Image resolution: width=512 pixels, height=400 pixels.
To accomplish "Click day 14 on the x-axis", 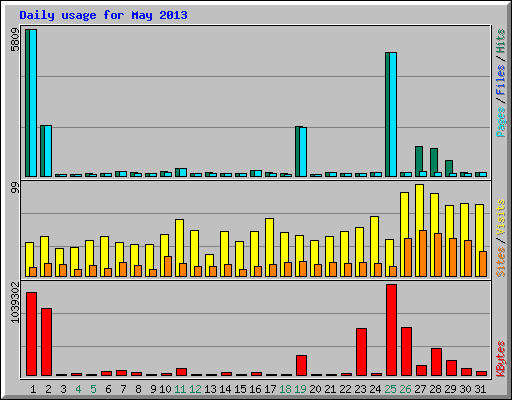I will [225, 389].
